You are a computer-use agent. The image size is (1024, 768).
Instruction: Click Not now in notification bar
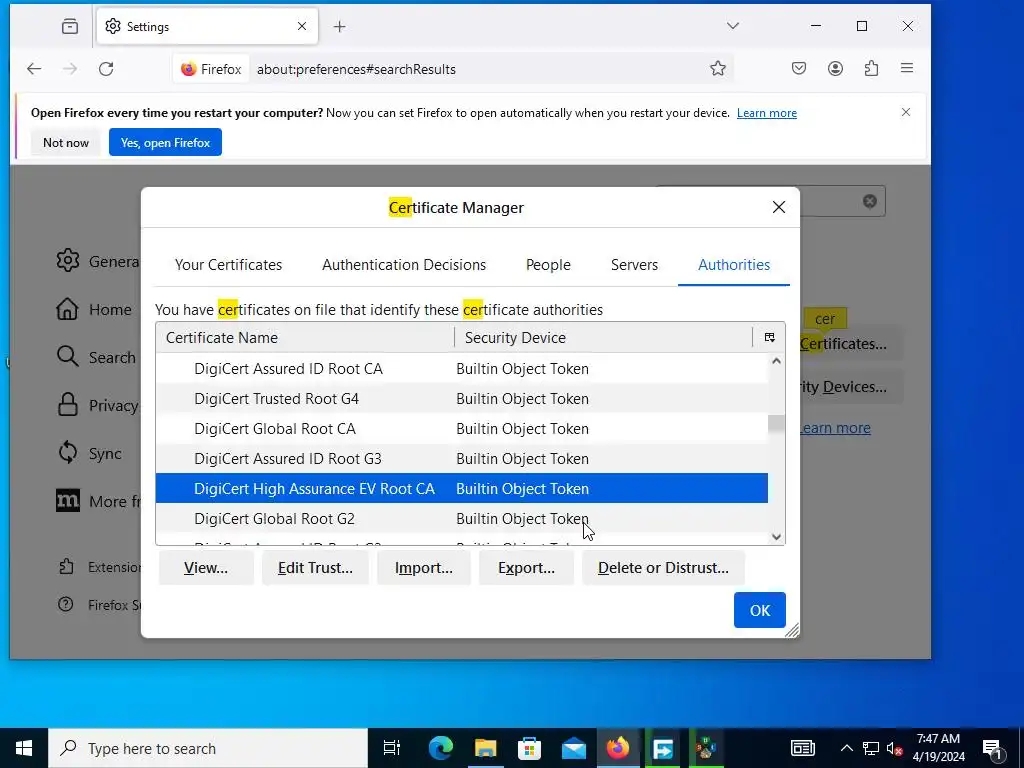click(x=66, y=142)
